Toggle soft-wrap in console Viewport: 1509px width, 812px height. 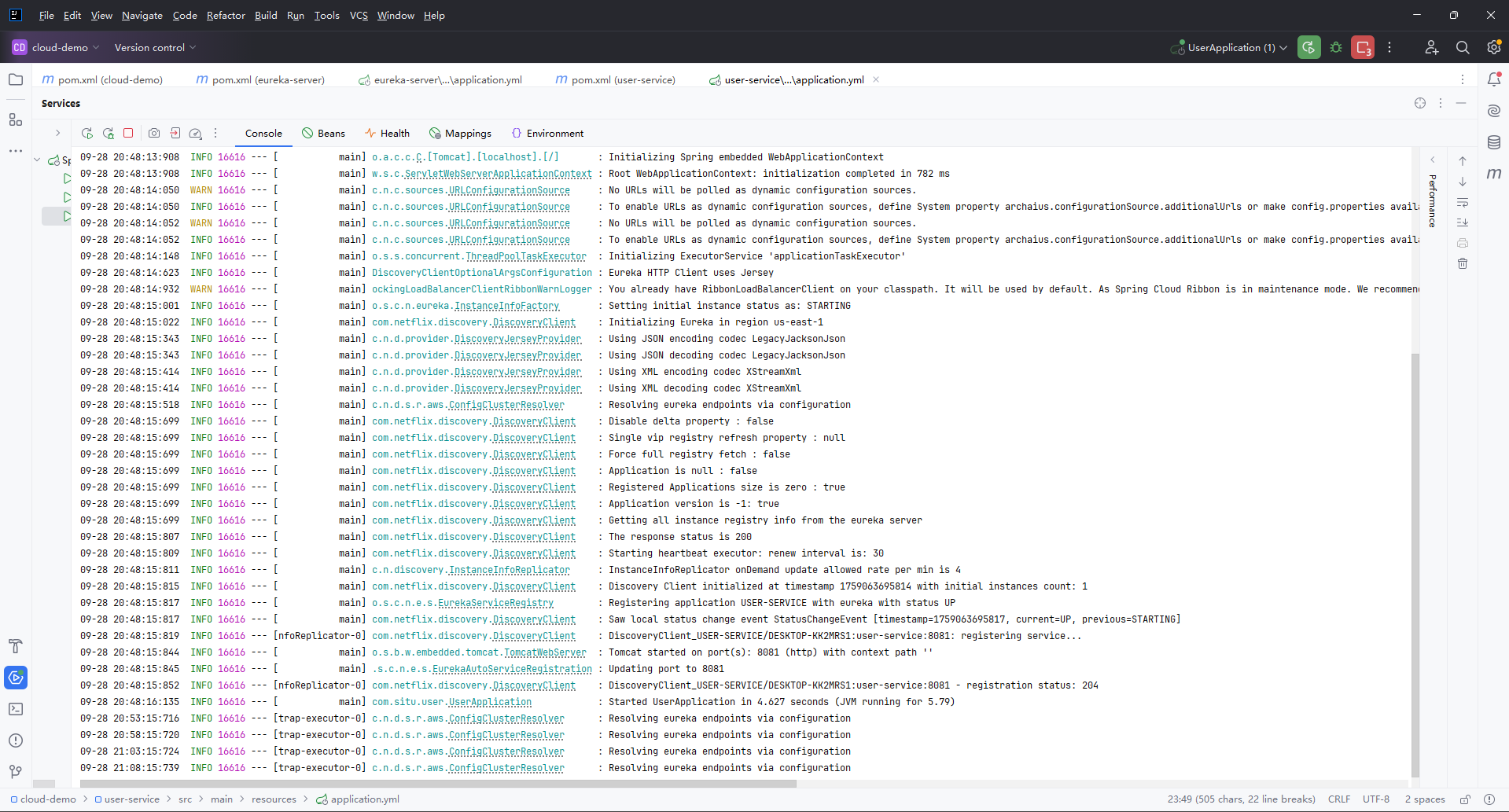pyautogui.click(x=1463, y=203)
